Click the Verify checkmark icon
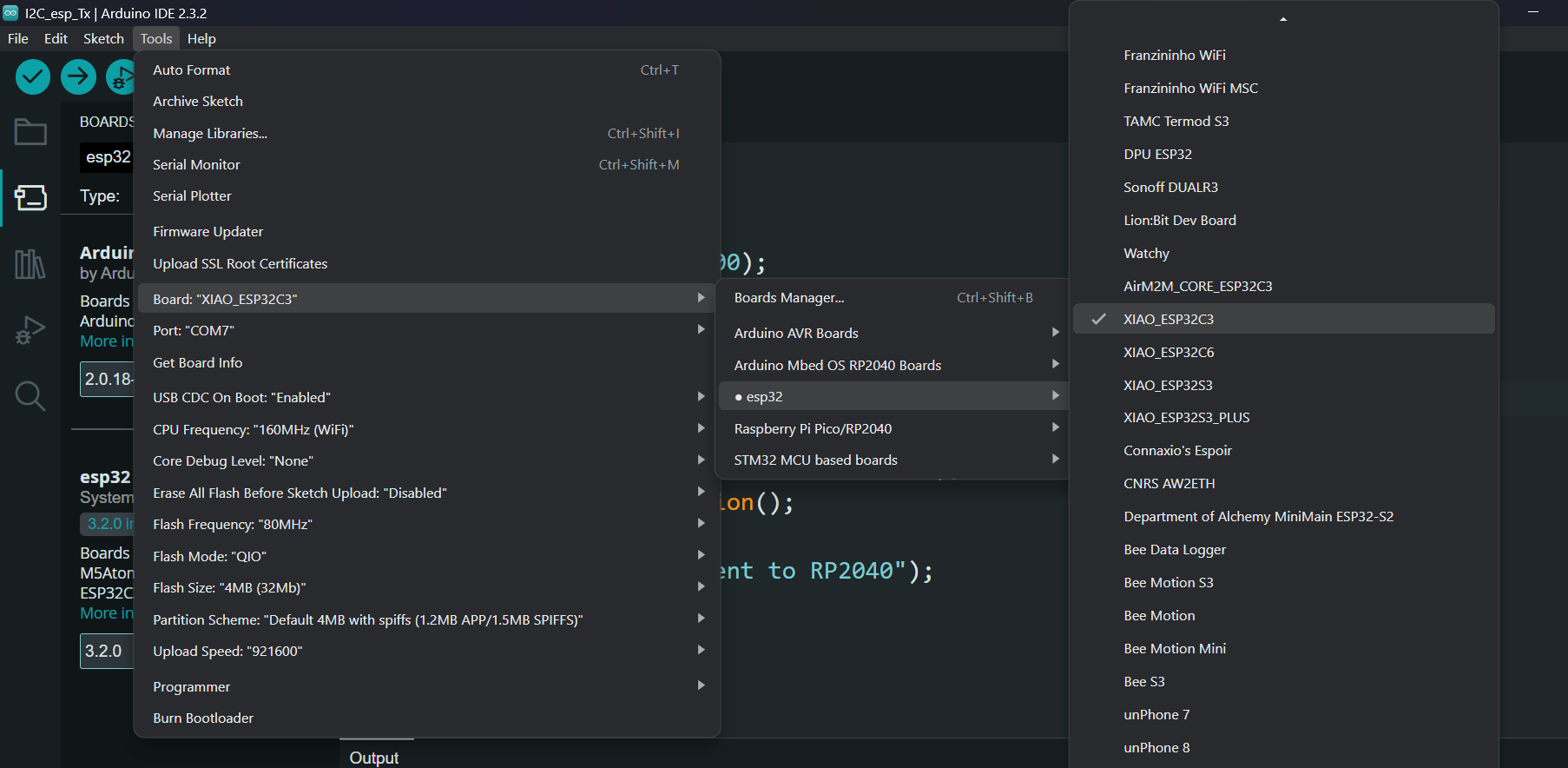The height and width of the screenshot is (768, 1568). [x=33, y=77]
